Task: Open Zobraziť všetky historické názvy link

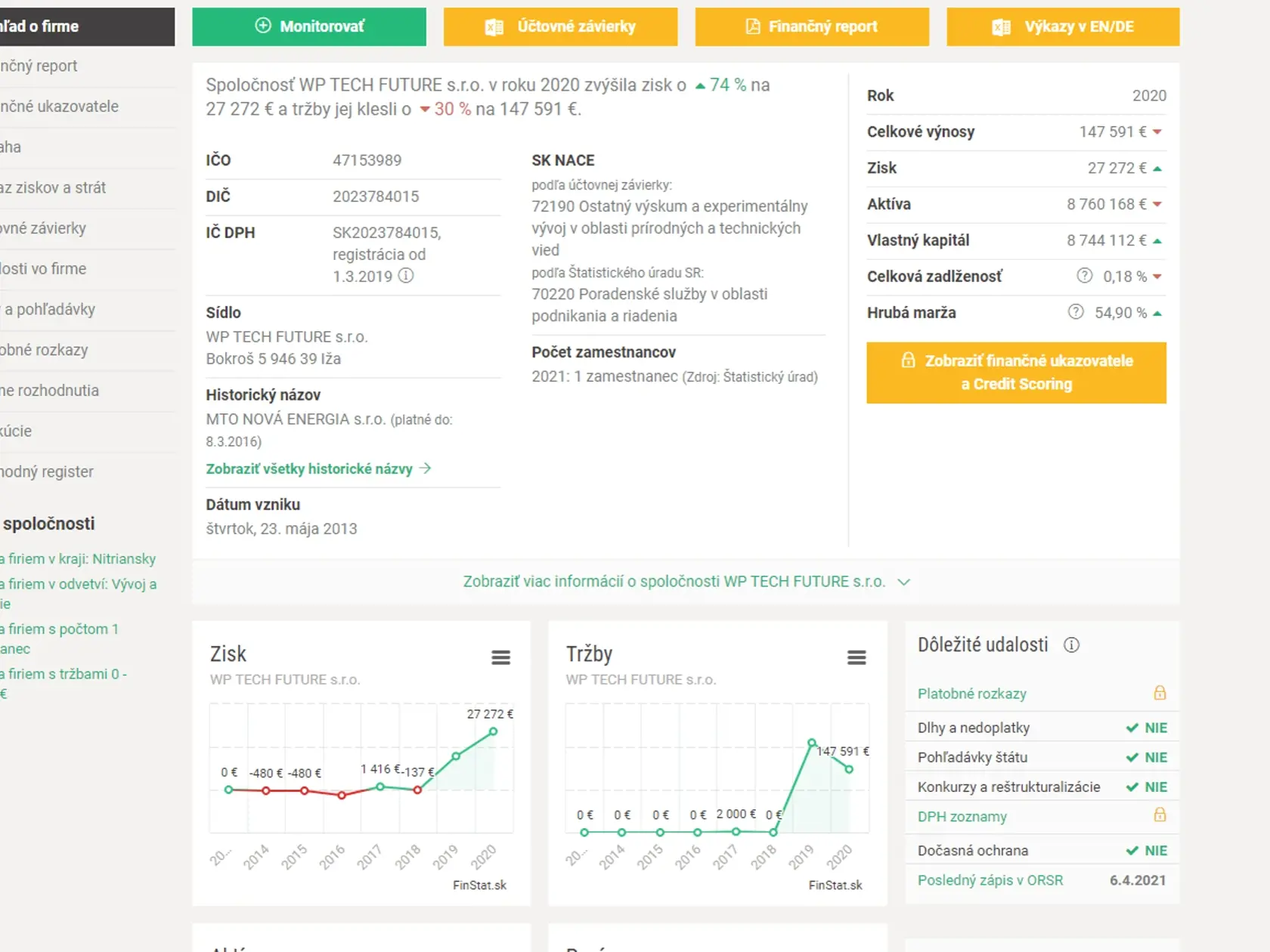Action: [x=318, y=468]
